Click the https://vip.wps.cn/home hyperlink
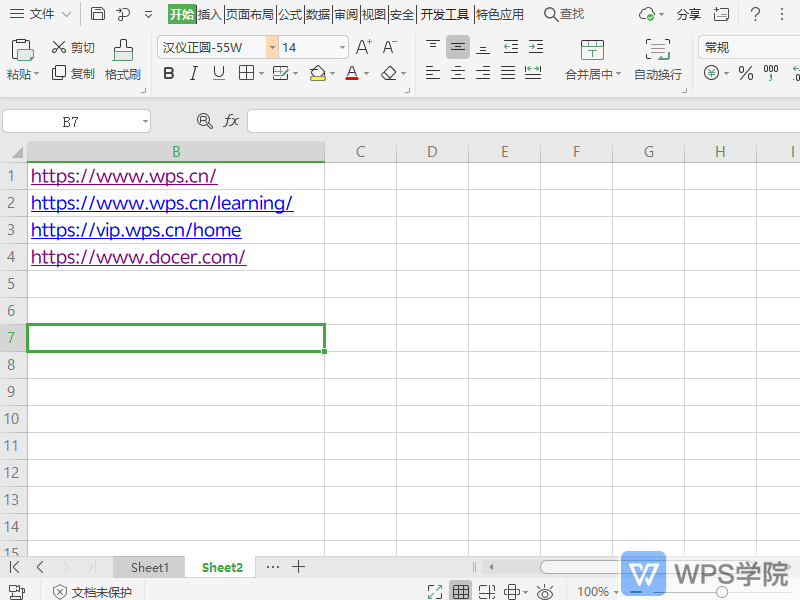800x600 pixels. (x=136, y=230)
